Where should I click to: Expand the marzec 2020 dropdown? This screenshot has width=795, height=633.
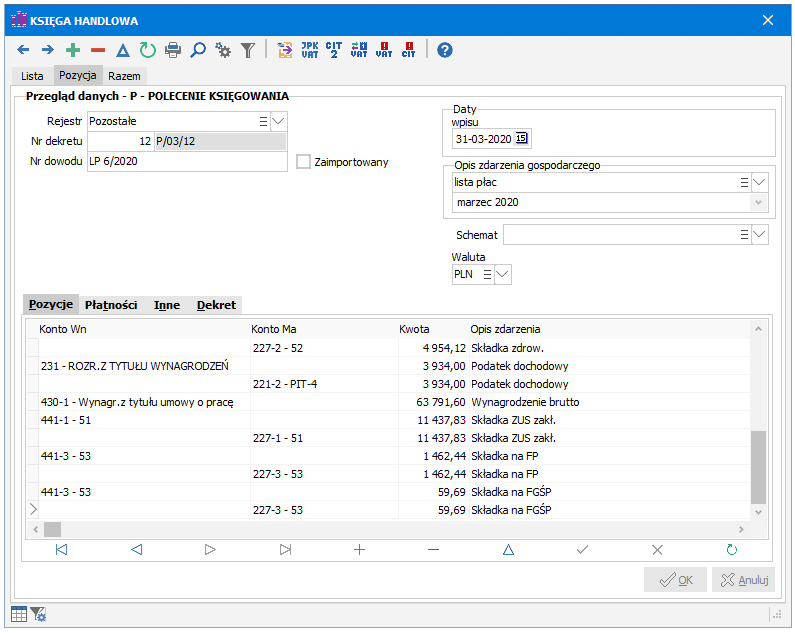[758, 202]
